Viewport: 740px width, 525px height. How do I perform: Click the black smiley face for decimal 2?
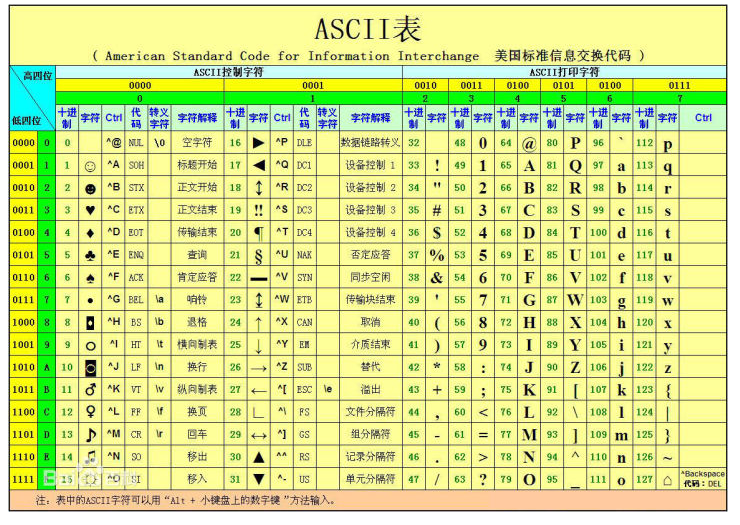click(x=90, y=188)
